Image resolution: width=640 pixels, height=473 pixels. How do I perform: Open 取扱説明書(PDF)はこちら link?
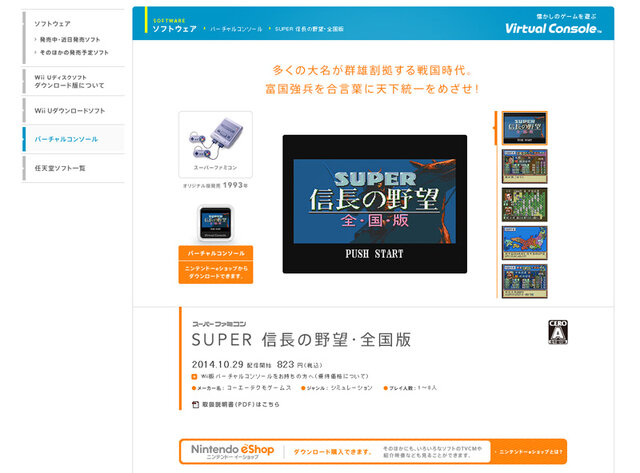pos(241,404)
